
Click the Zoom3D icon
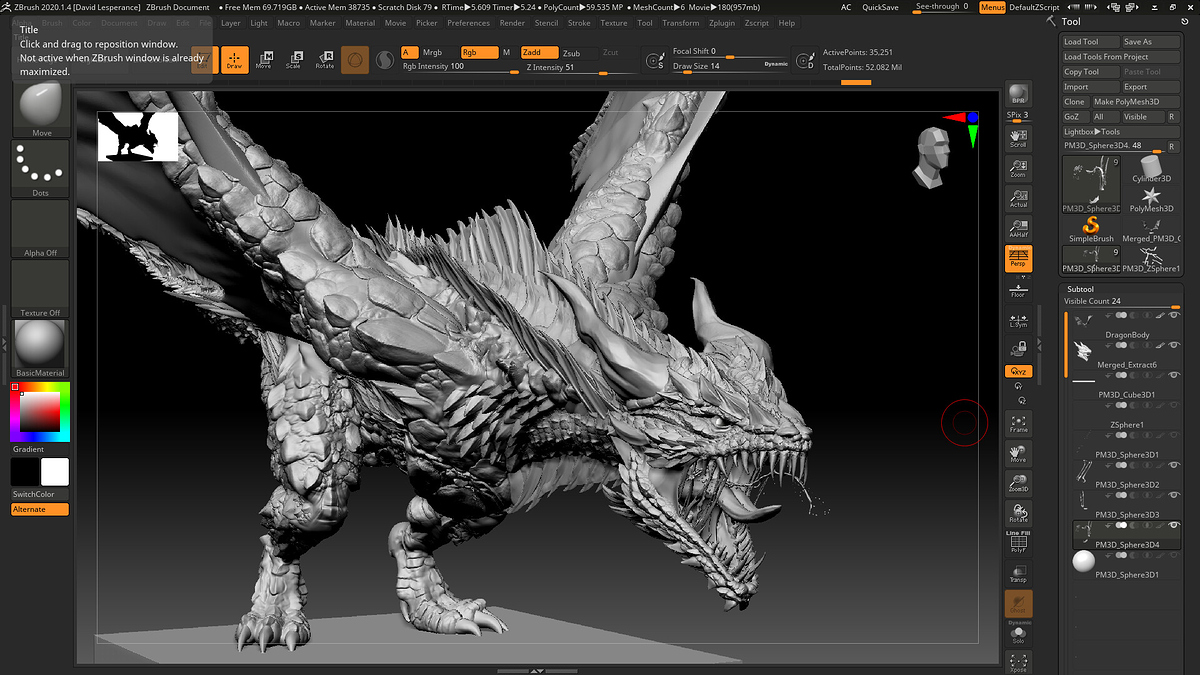tap(1018, 483)
